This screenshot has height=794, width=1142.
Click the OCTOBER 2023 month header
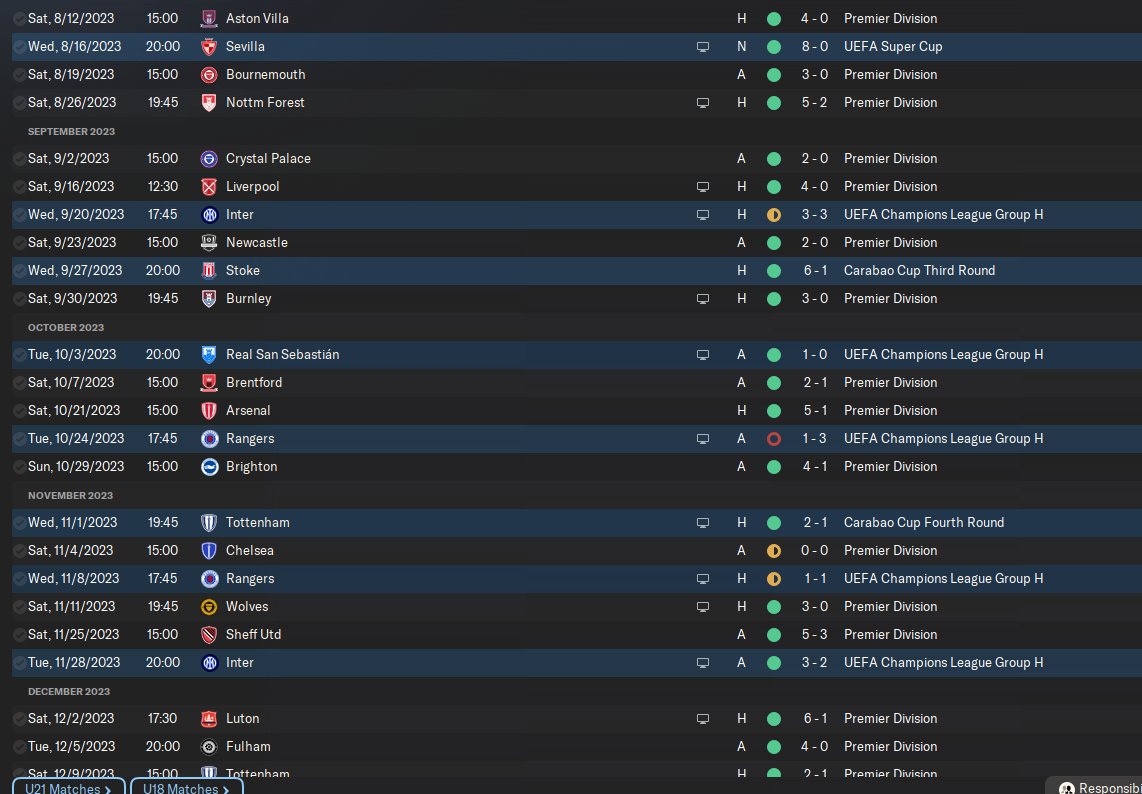66,327
